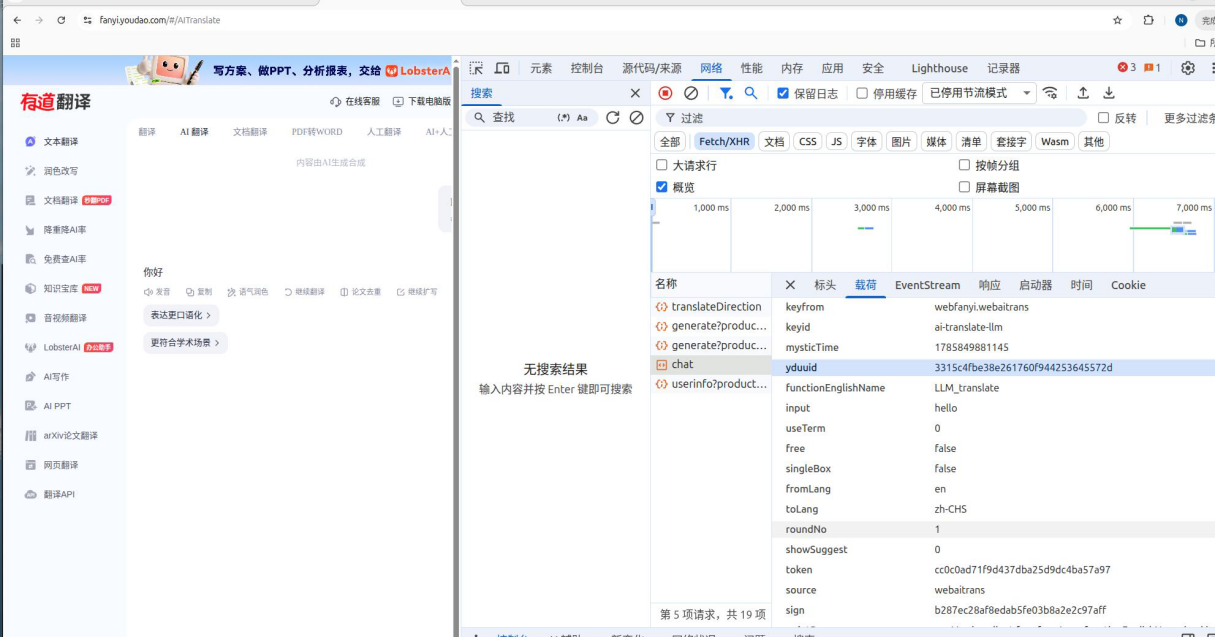The height and width of the screenshot is (637, 1215).
Task: Close the request details pane
Action: point(790,285)
